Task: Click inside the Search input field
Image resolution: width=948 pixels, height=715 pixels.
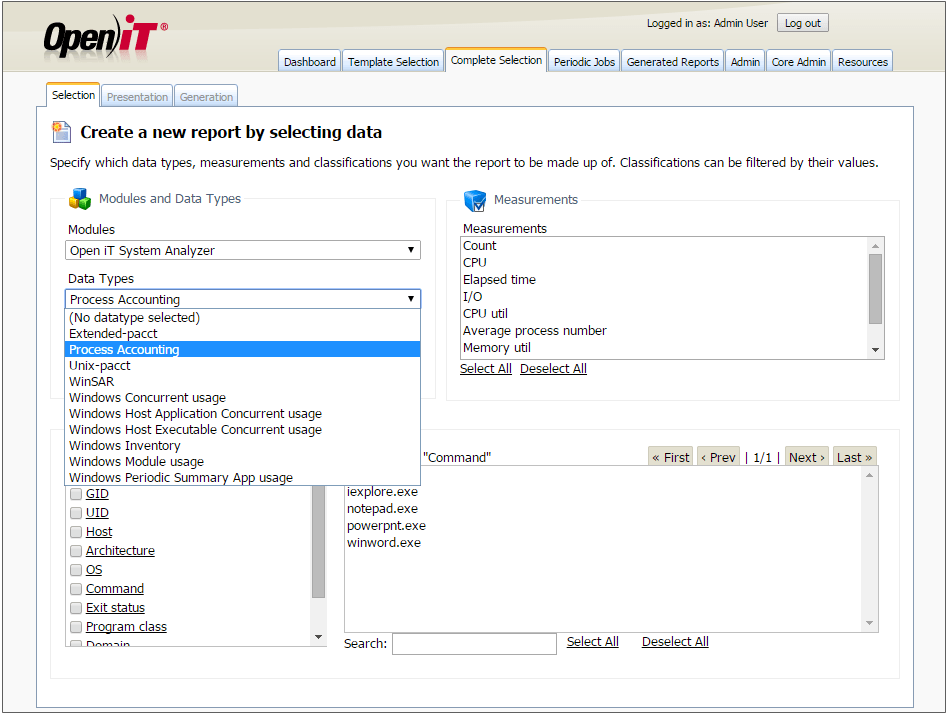Action: click(474, 644)
